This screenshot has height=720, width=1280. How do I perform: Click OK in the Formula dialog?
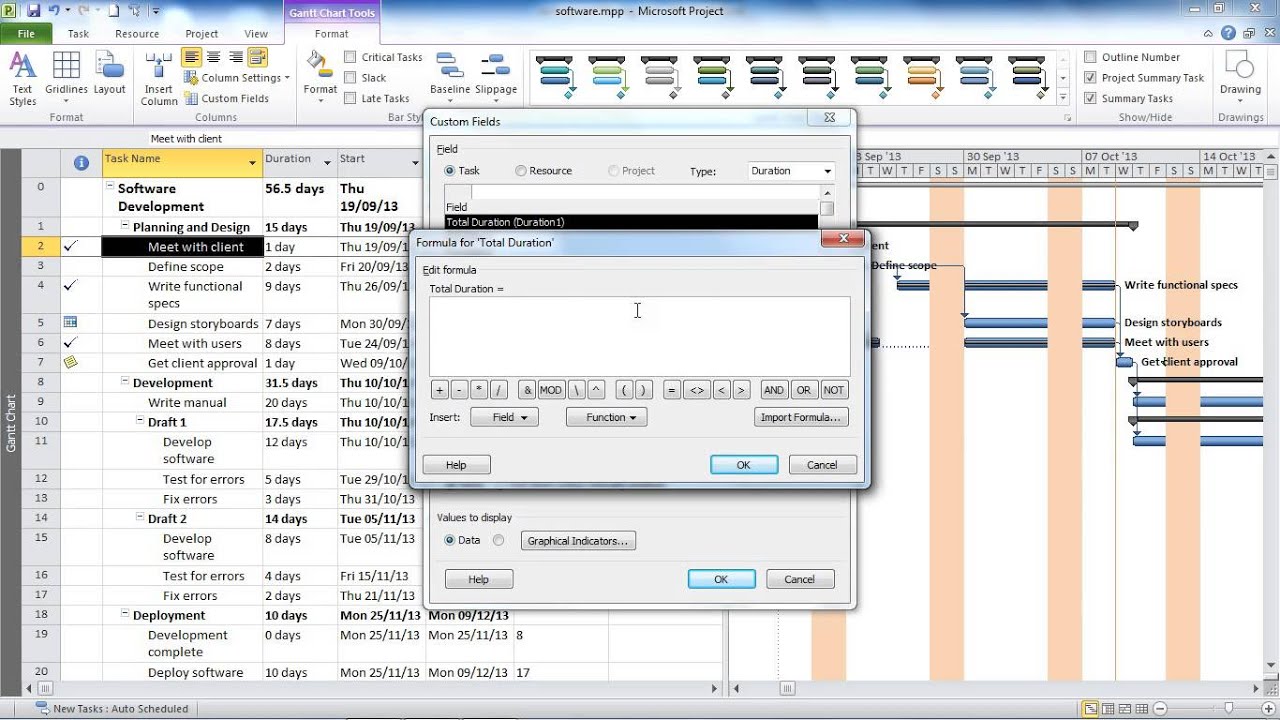coord(744,465)
